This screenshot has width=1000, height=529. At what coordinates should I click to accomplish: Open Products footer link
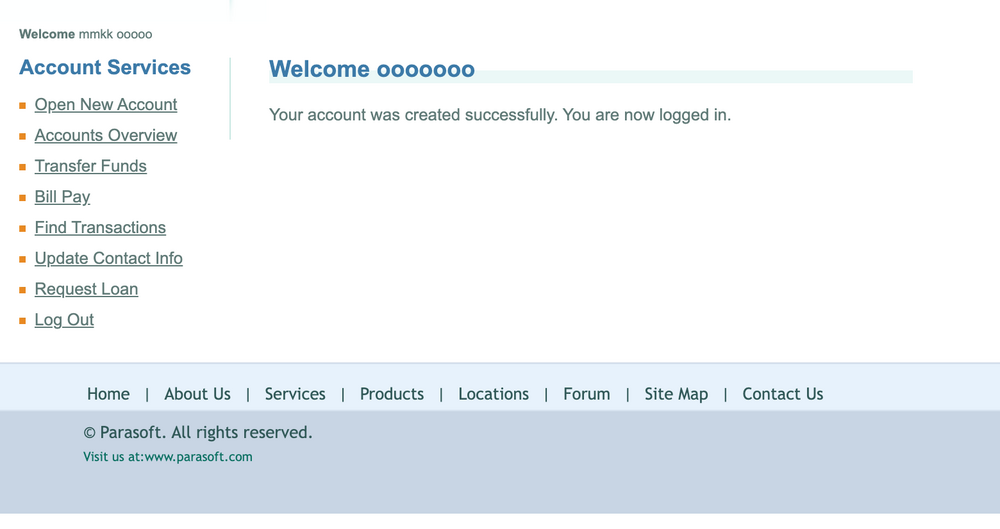(x=392, y=394)
